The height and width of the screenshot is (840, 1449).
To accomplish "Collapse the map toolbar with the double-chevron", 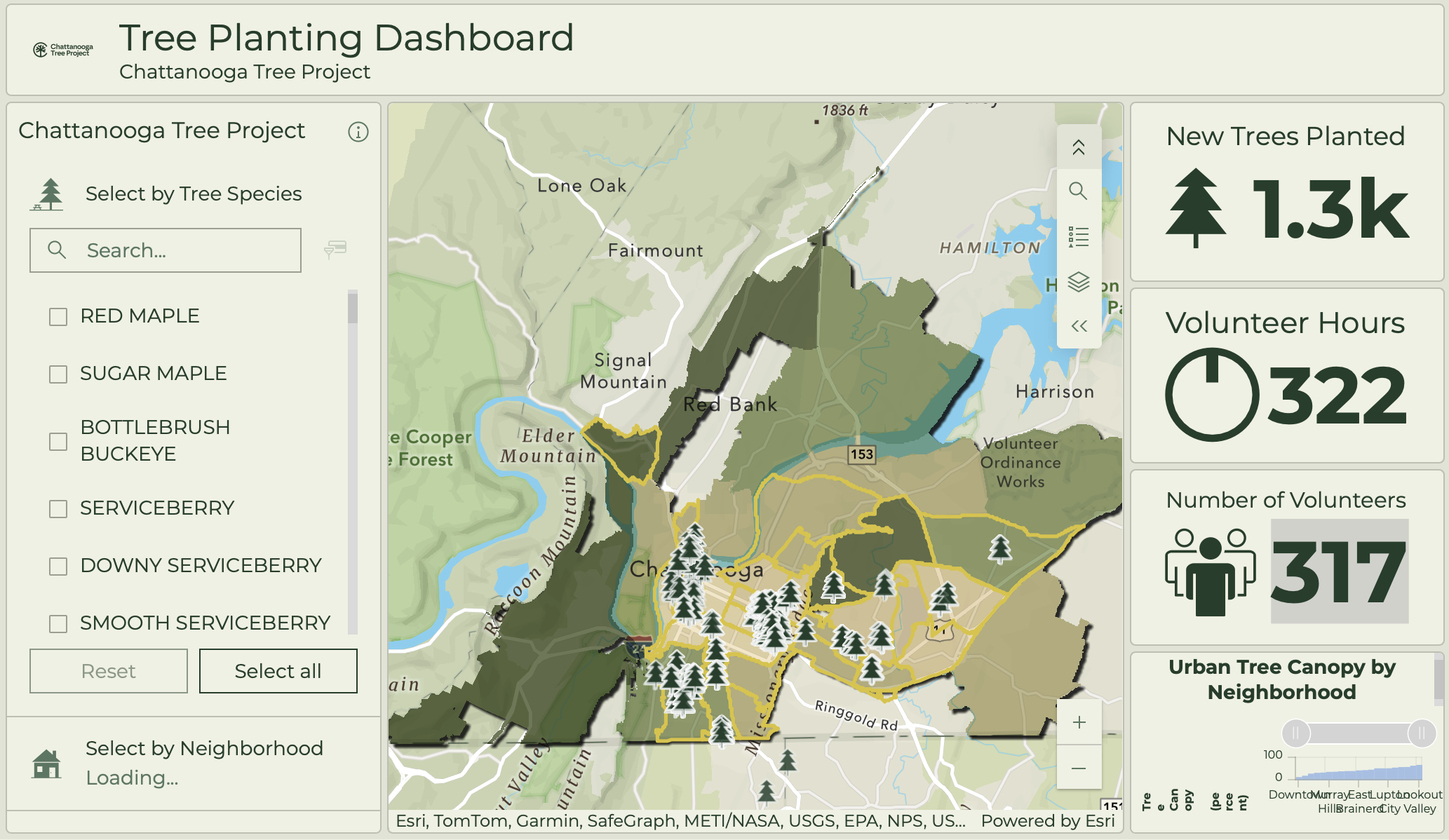I will pyautogui.click(x=1079, y=147).
